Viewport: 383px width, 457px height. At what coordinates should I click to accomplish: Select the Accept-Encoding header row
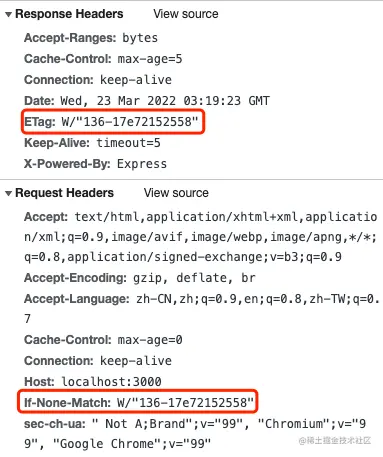tap(140, 278)
